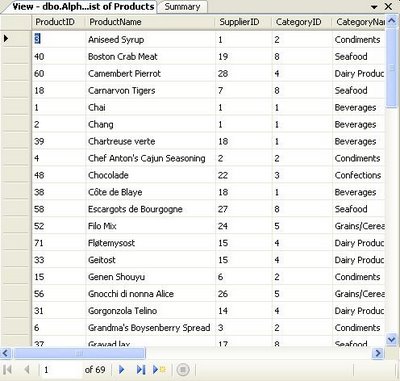Click the ProductID 48 cell
This screenshot has width=400, height=381.
[59, 175]
